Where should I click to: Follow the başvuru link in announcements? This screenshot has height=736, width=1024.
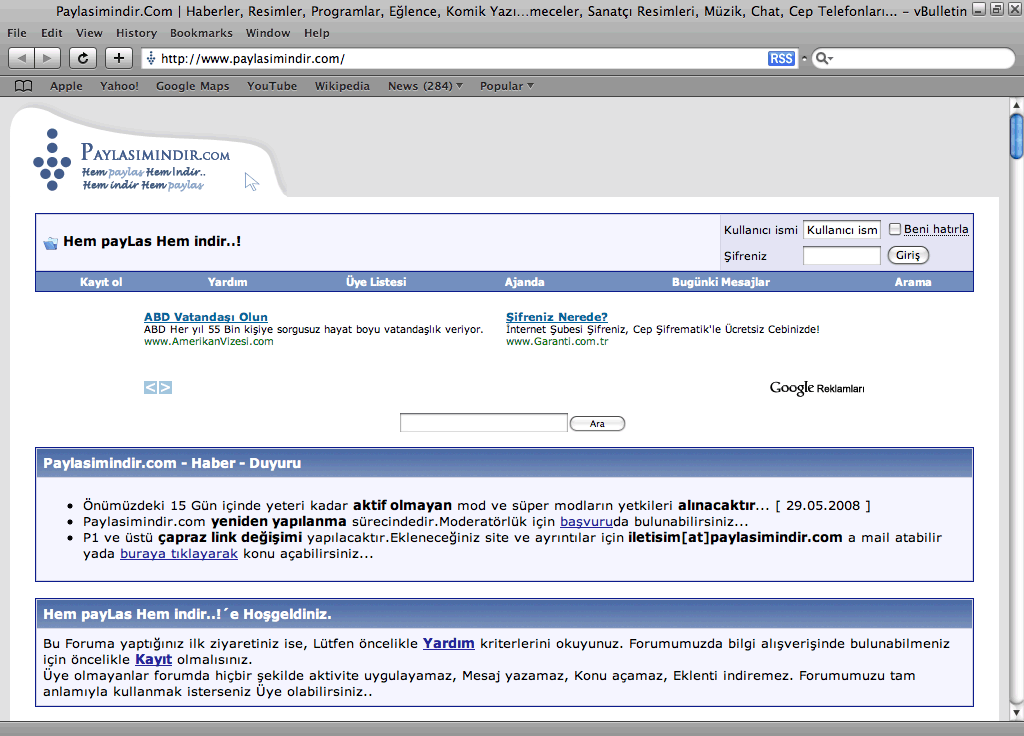click(586, 522)
